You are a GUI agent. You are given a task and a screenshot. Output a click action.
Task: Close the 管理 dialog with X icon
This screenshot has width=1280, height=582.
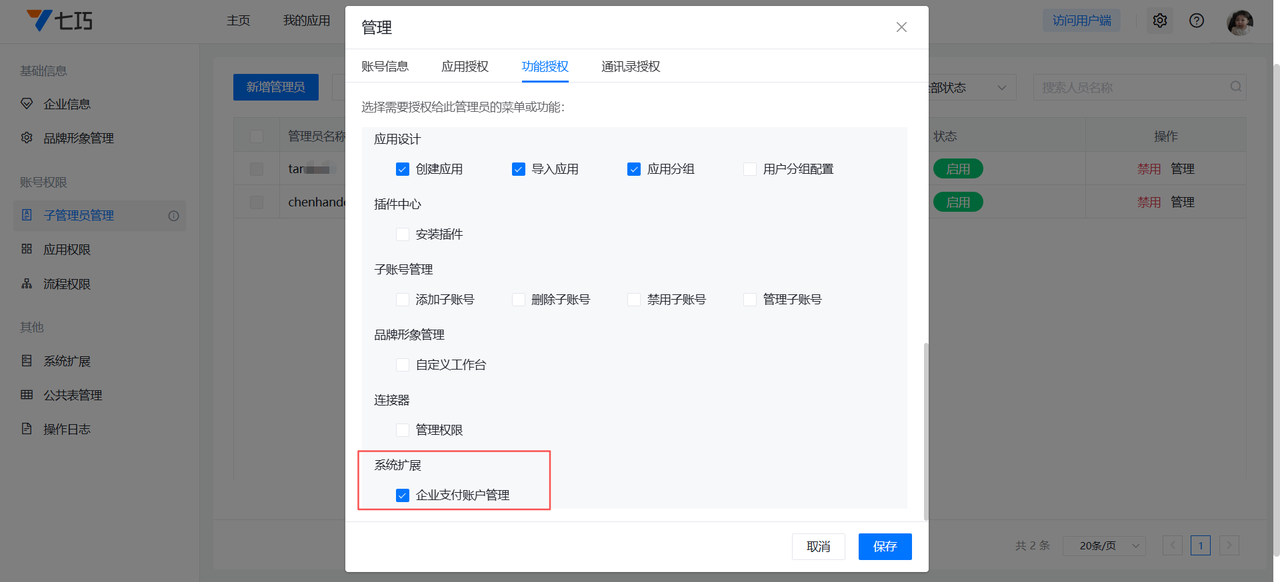(x=901, y=27)
